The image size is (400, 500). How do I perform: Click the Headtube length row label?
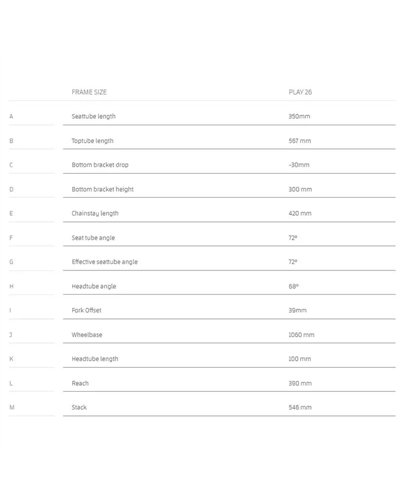pyautogui.click(x=95, y=359)
